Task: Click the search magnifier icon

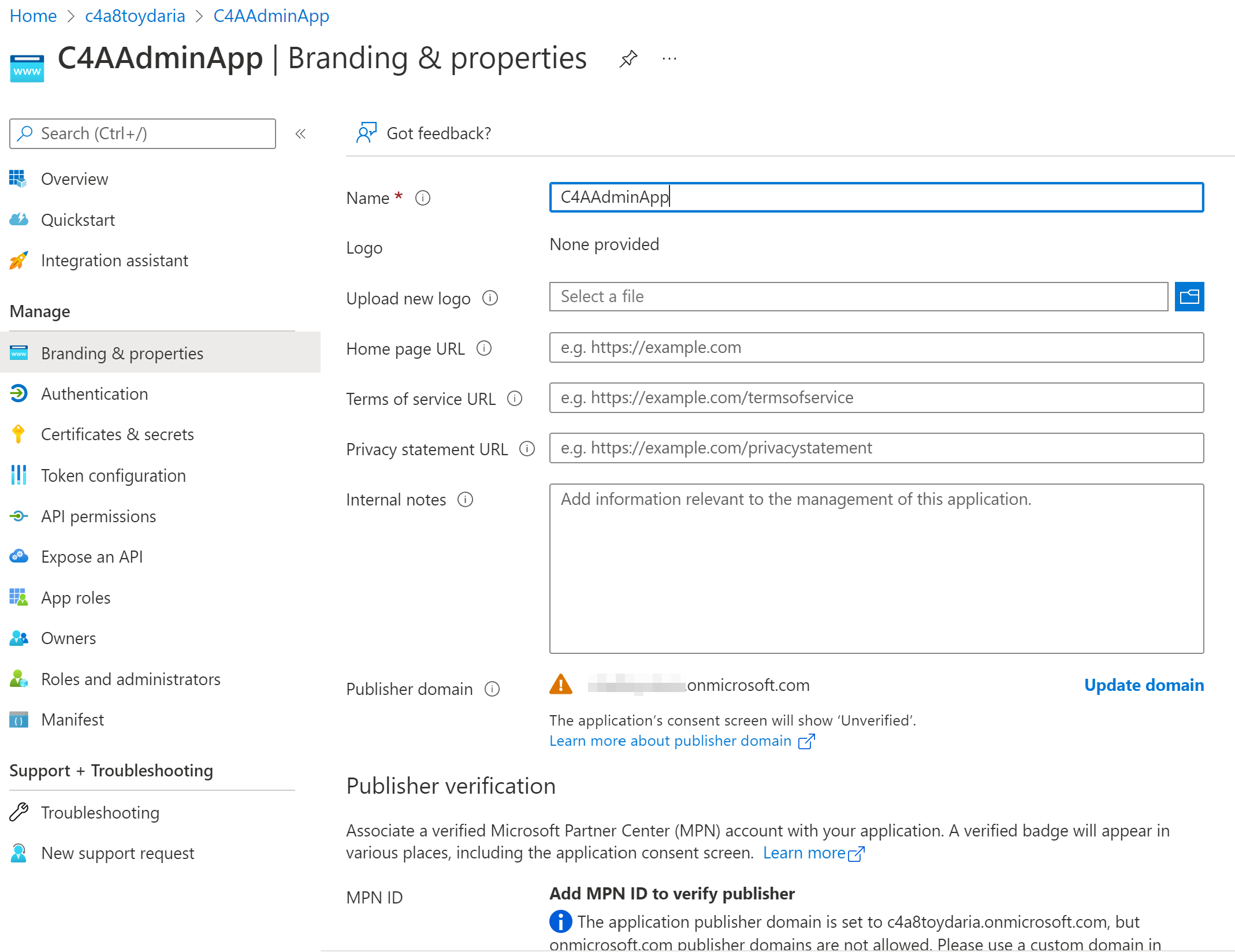Action: pos(25,133)
